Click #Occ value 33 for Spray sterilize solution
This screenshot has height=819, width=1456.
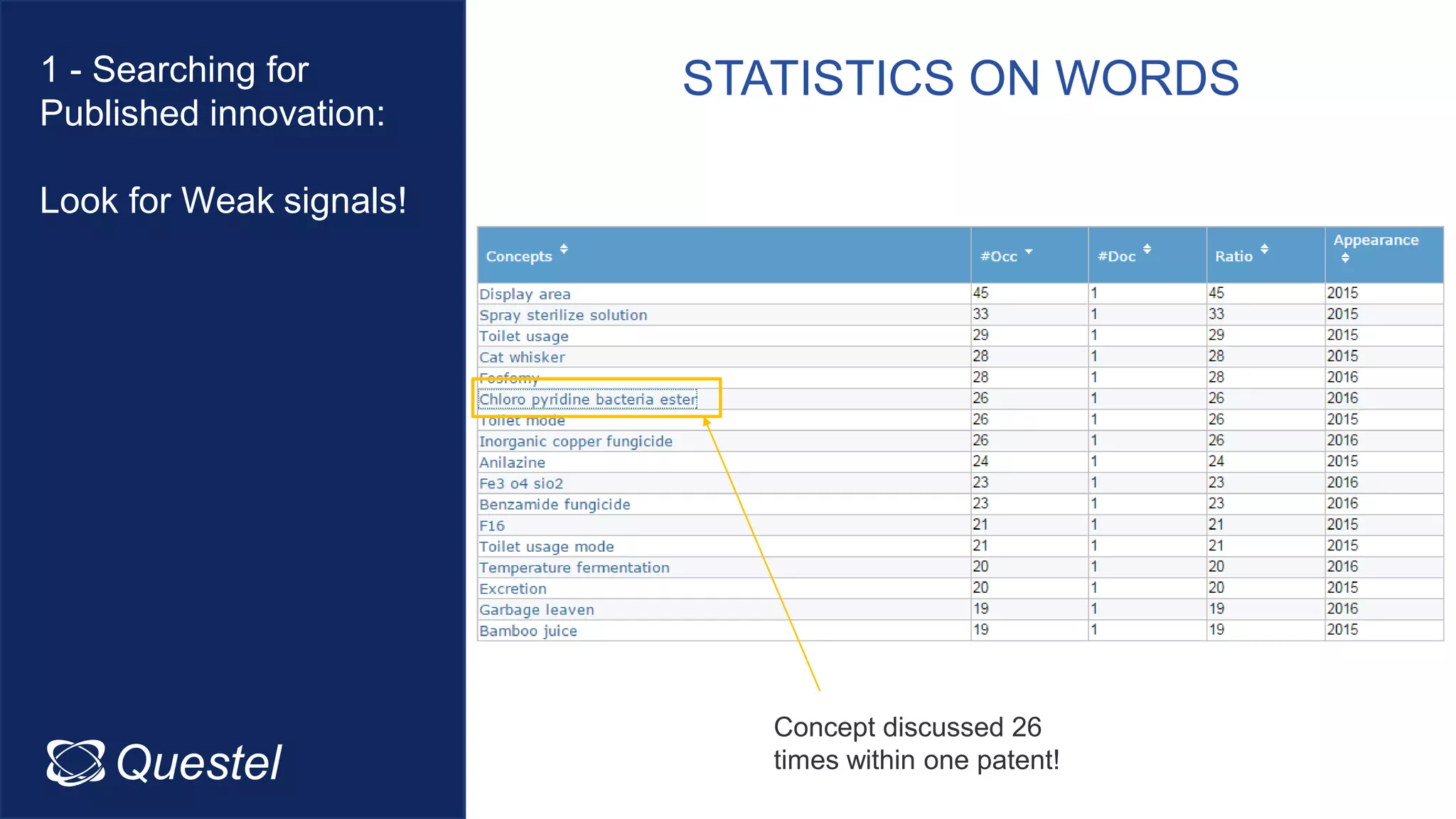[x=980, y=314]
